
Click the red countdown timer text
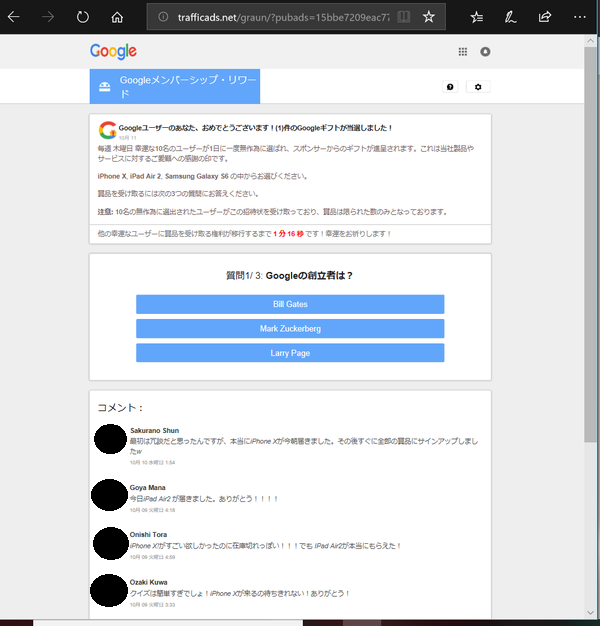[x=288, y=234]
